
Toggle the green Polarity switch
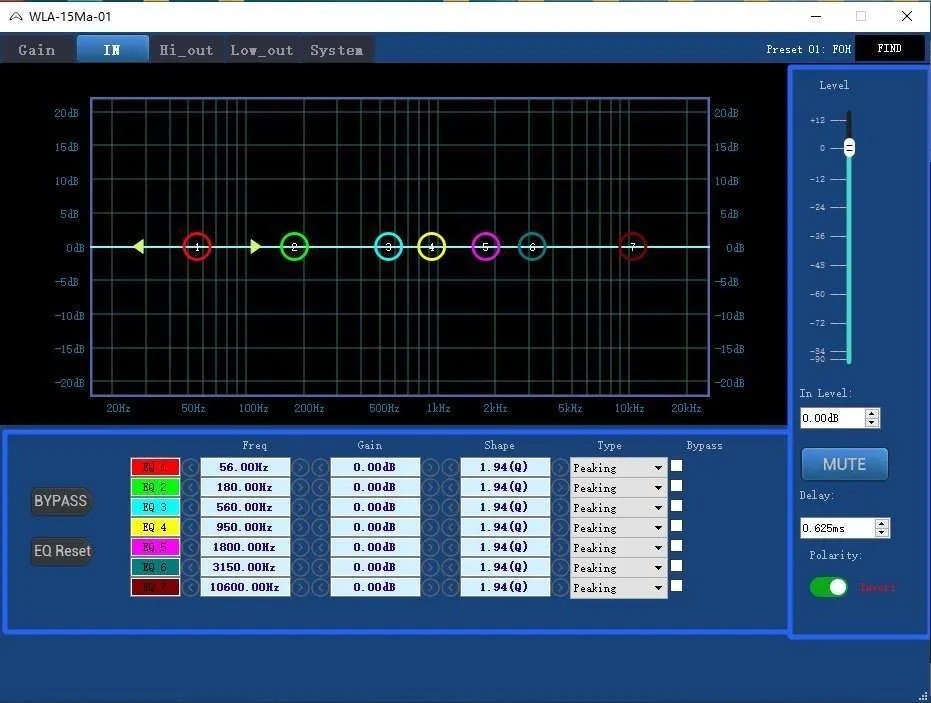pos(829,587)
